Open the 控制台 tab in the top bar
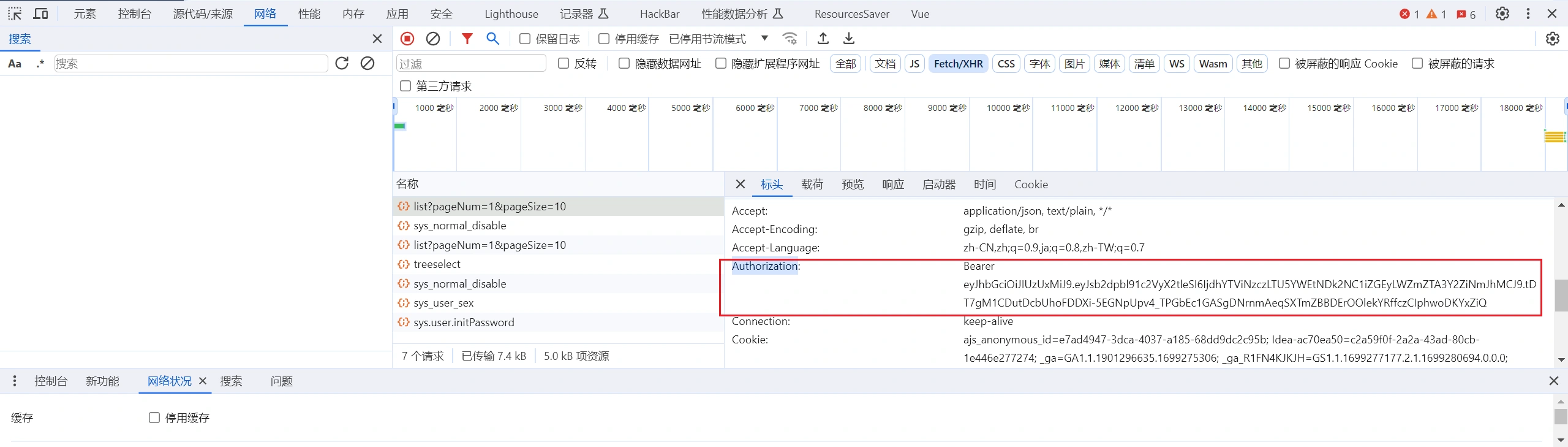1568x447 pixels. 134,13
